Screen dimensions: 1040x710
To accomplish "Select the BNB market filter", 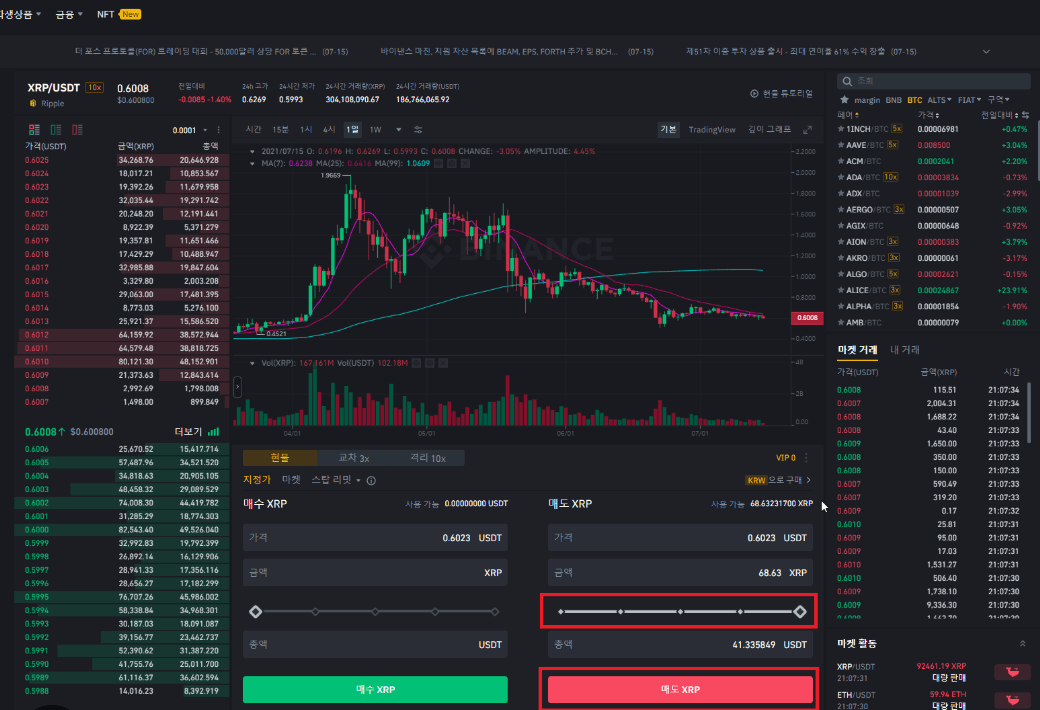I will click(893, 100).
